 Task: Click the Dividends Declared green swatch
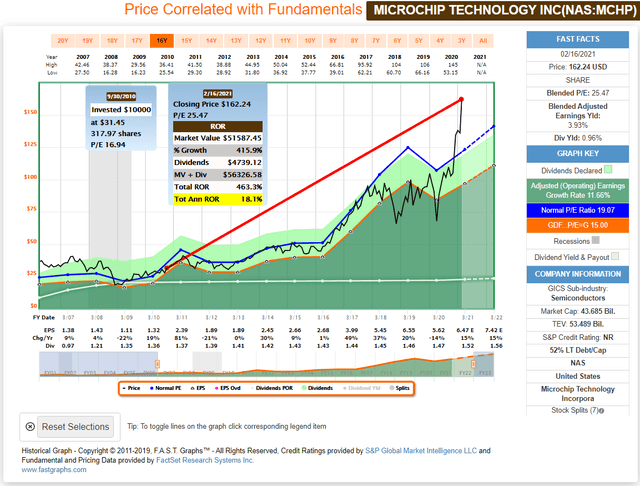pyautogui.click(x=608, y=170)
